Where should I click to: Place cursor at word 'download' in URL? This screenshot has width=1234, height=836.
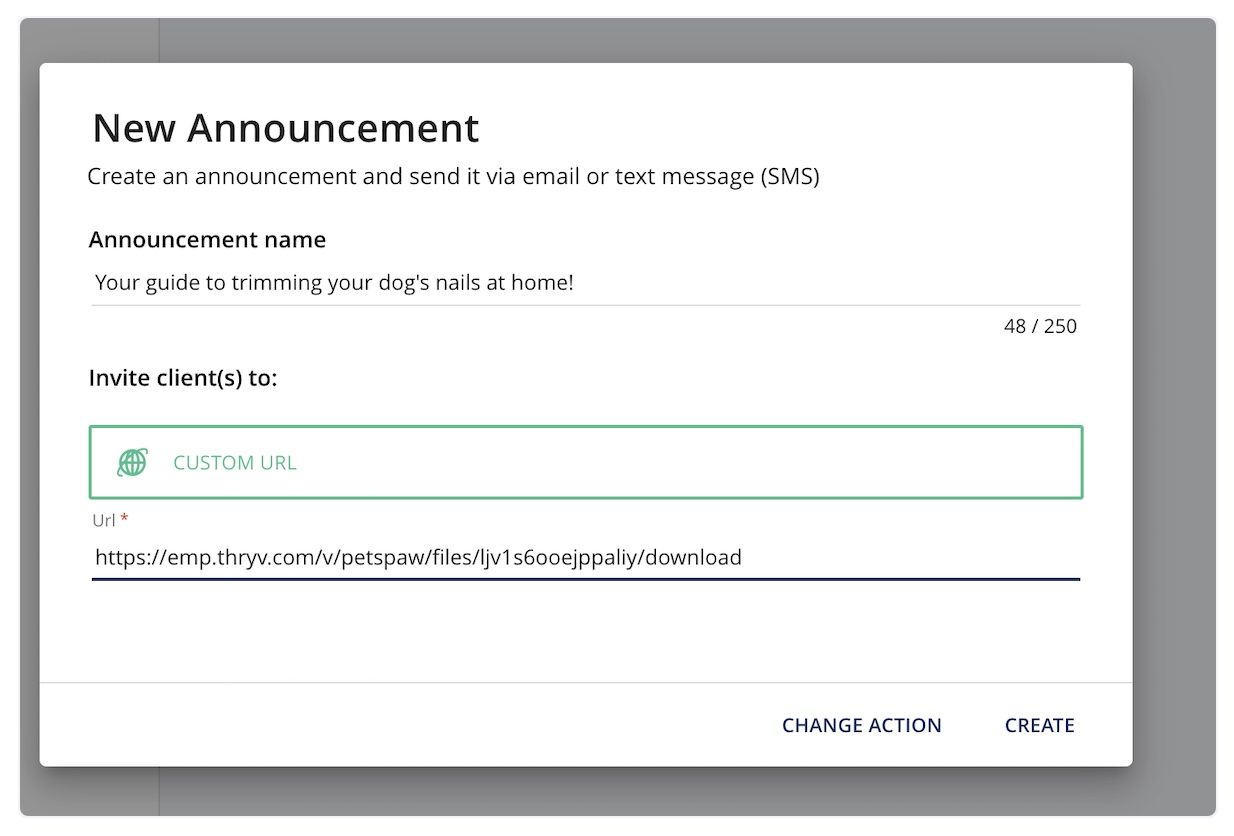point(694,557)
